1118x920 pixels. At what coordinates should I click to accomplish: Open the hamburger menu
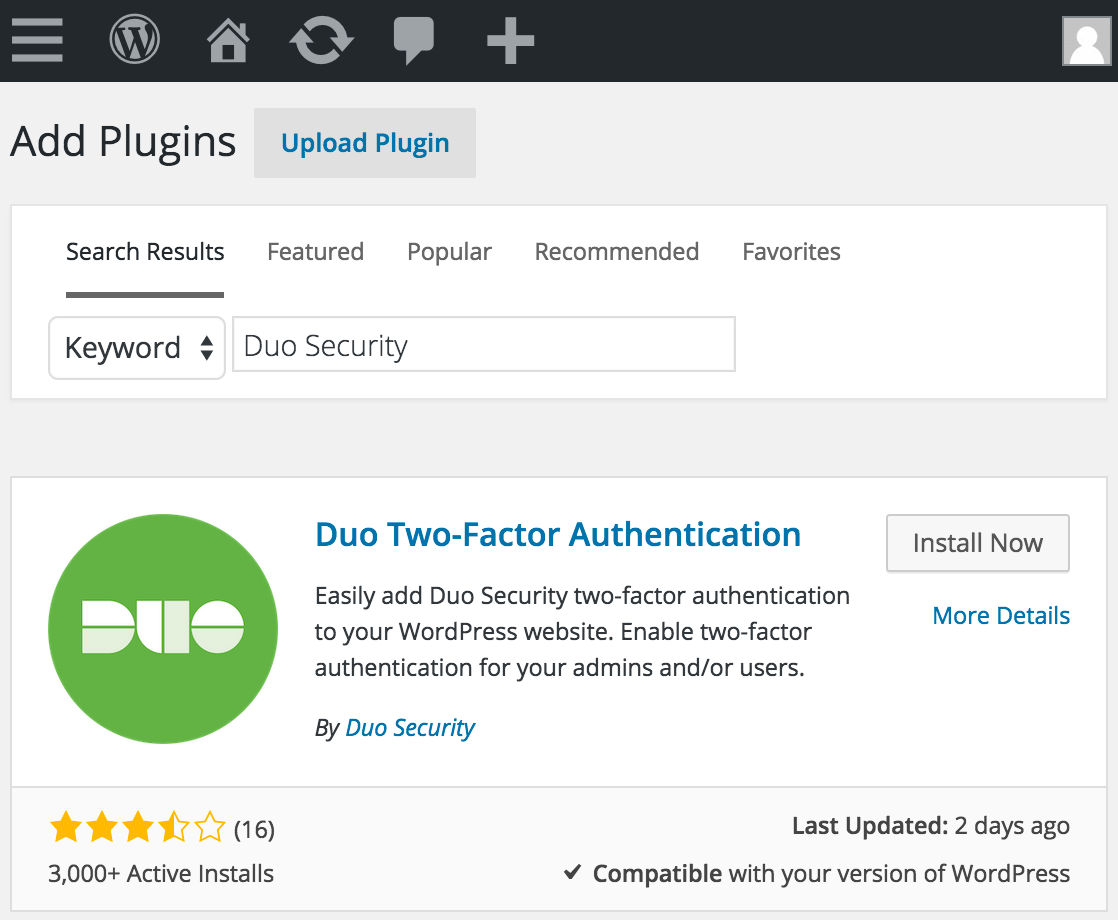(37, 41)
